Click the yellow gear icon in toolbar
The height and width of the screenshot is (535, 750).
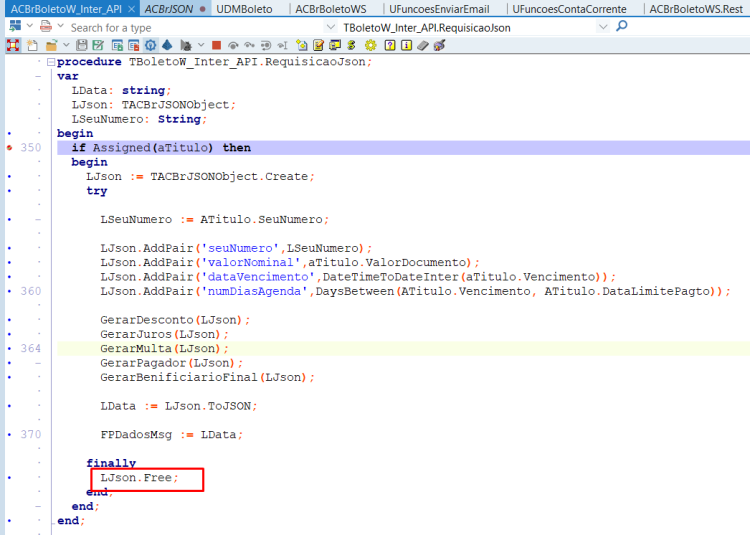371,45
